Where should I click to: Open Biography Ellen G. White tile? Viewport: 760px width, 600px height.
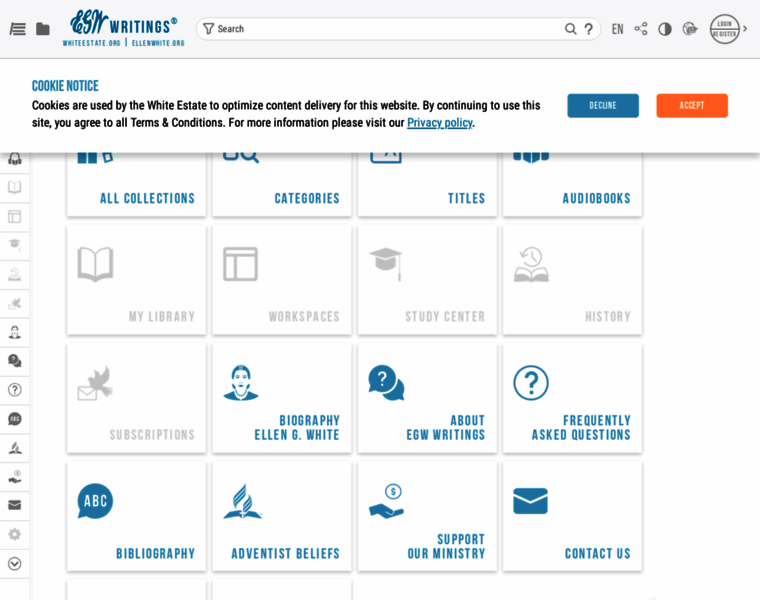pos(282,398)
